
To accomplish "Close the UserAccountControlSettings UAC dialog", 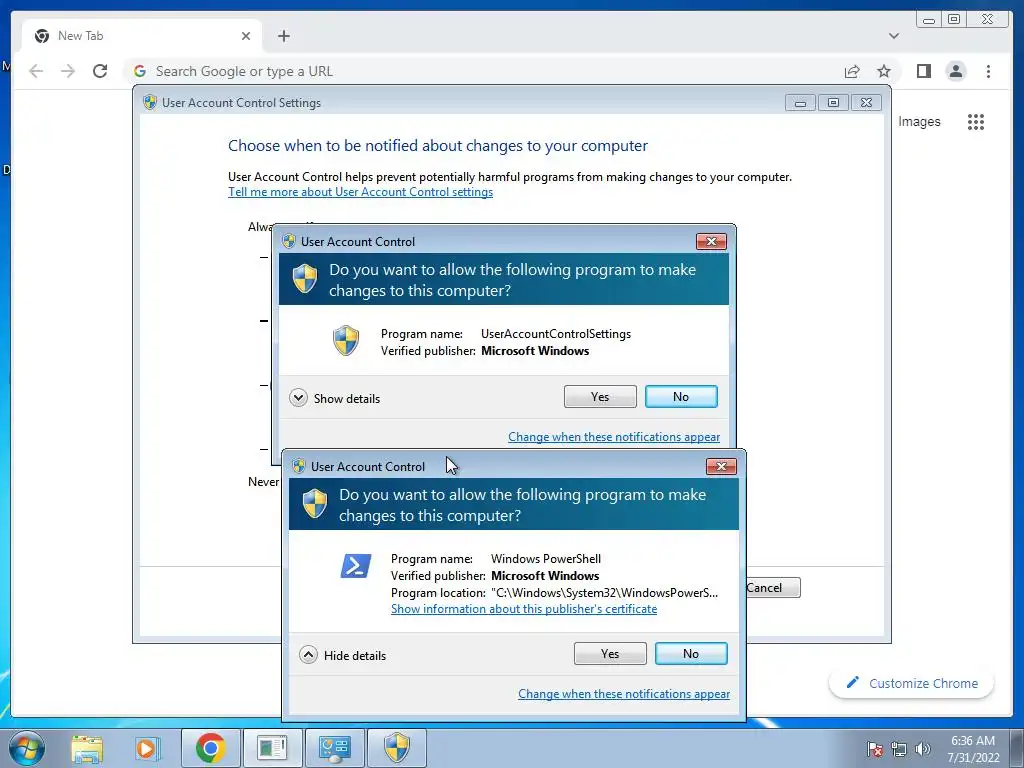I will point(711,242).
